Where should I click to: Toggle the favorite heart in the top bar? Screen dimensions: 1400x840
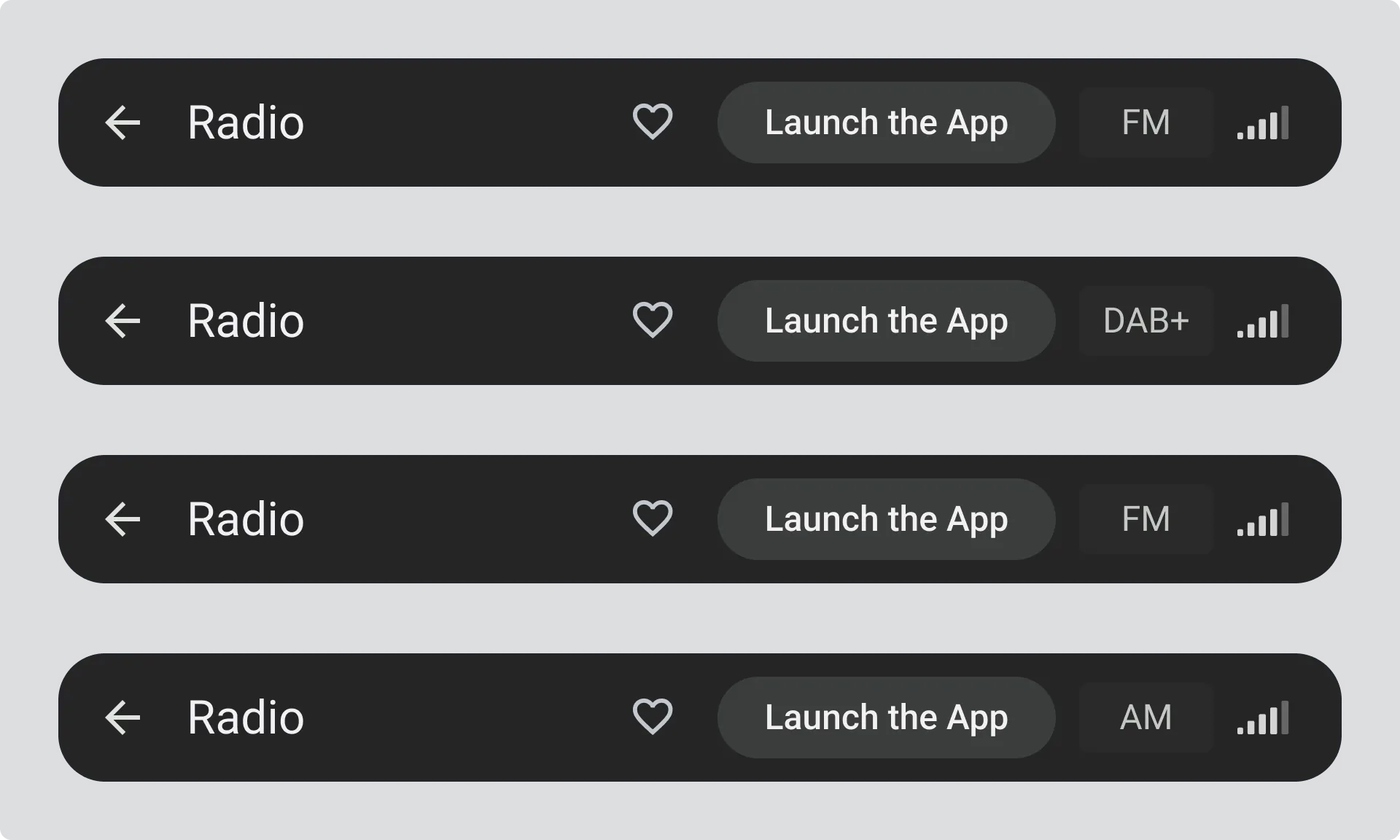pyautogui.click(x=652, y=122)
